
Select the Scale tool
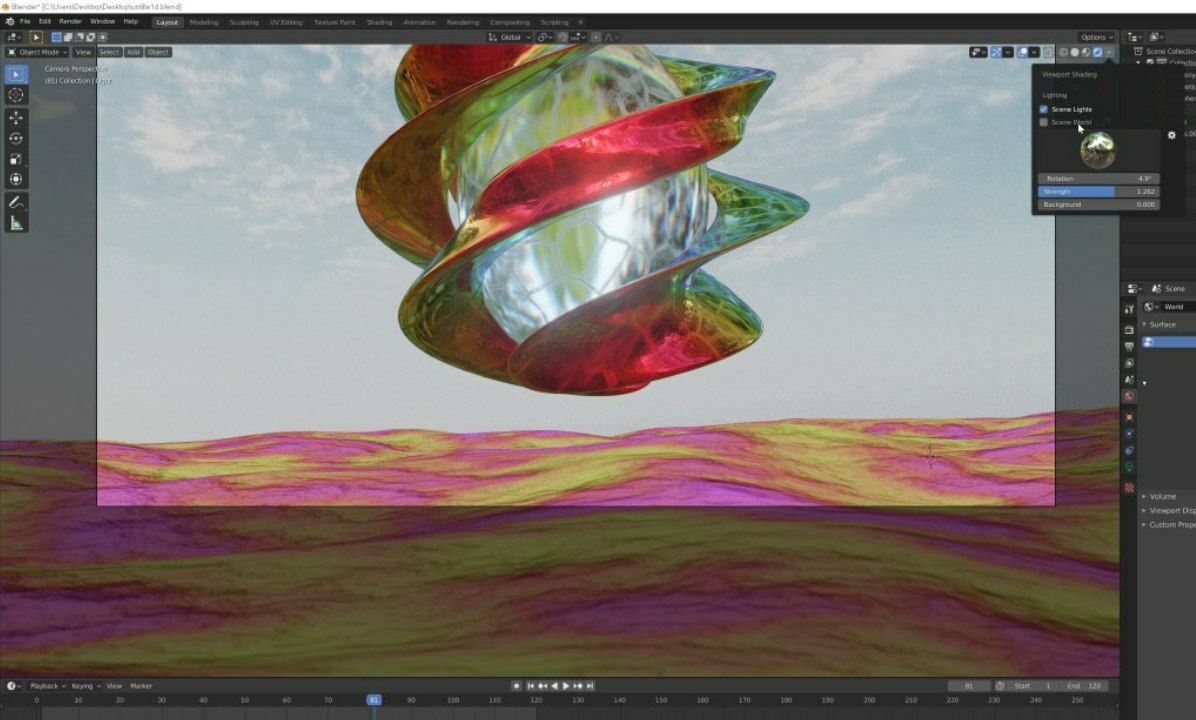pos(16,159)
